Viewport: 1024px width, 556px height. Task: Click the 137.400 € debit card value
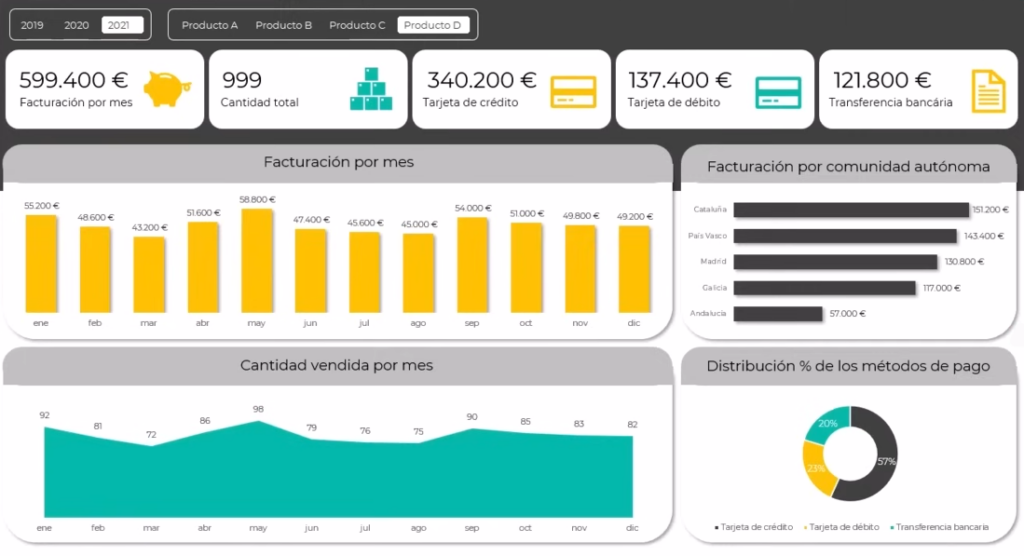point(679,80)
